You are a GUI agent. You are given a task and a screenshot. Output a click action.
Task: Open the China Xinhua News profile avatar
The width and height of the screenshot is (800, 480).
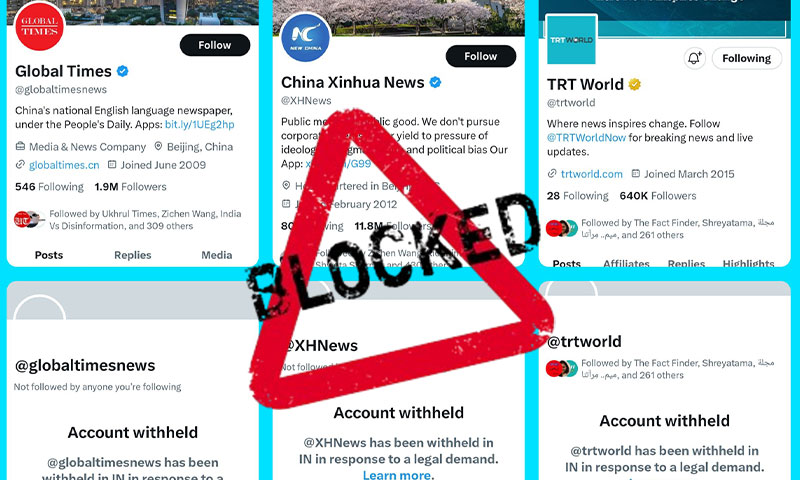coord(305,38)
